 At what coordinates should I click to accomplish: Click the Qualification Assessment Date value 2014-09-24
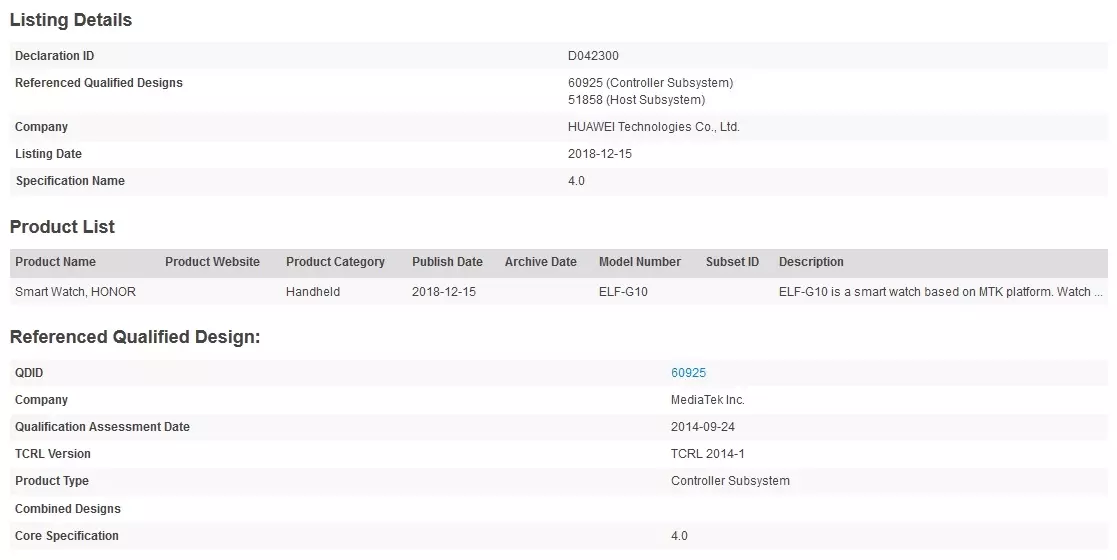click(703, 427)
